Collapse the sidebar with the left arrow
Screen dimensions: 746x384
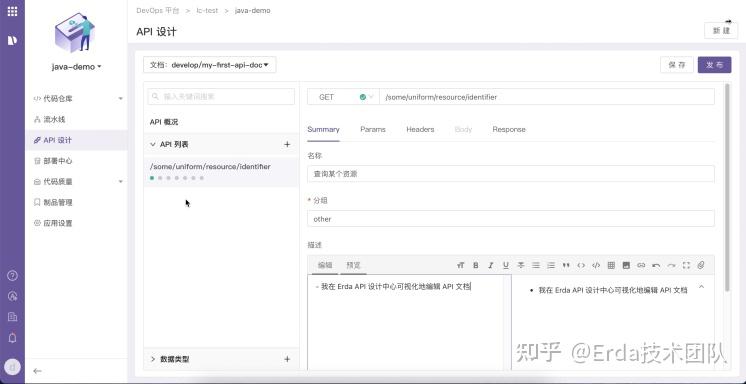[37, 371]
